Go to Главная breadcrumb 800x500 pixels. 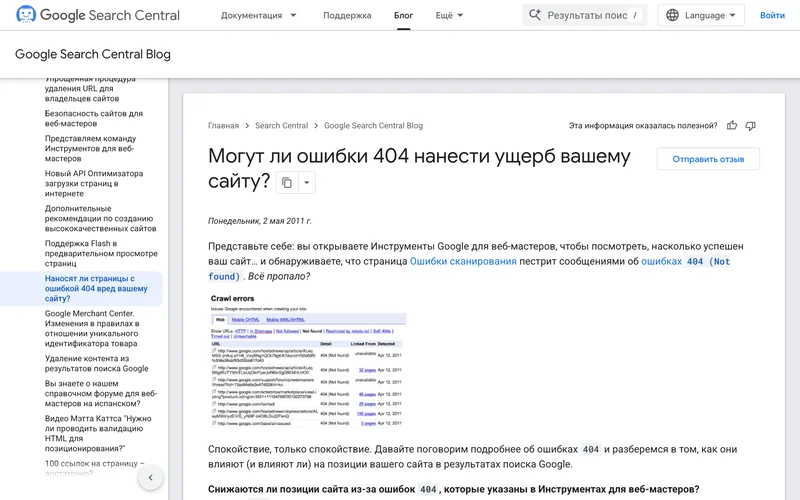coord(223,126)
